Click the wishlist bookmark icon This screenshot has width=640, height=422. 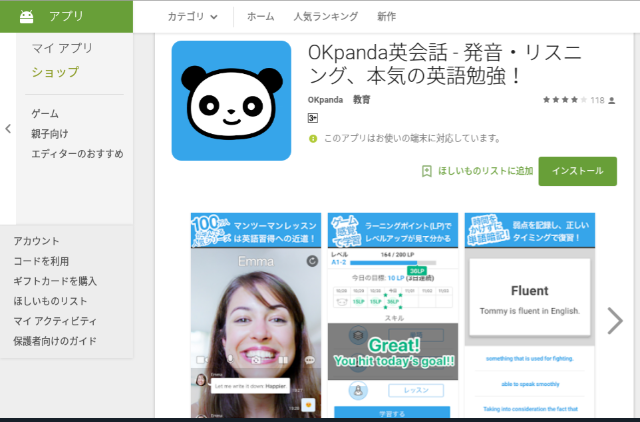tap(427, 171)
